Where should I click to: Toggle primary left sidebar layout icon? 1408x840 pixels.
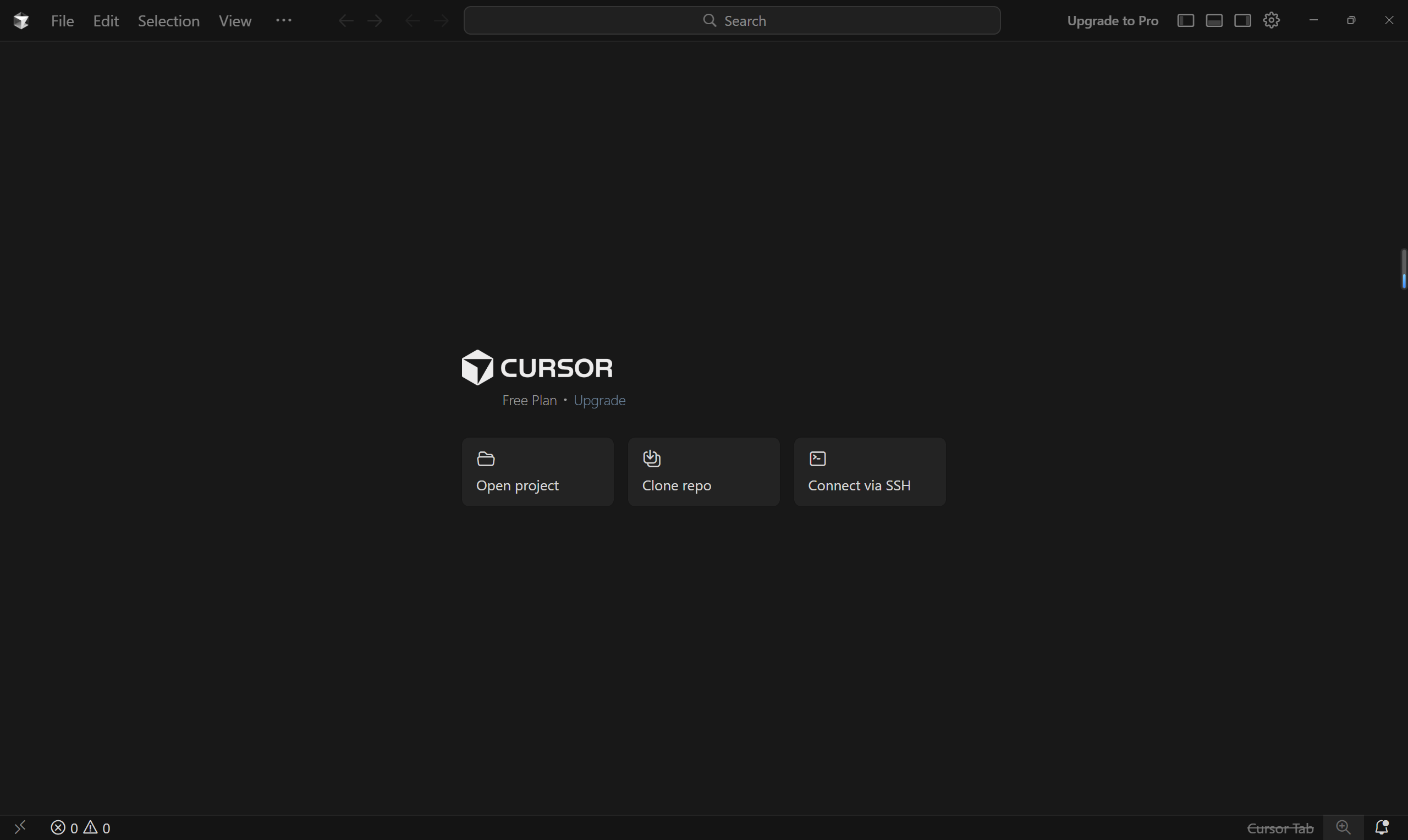1185,20
